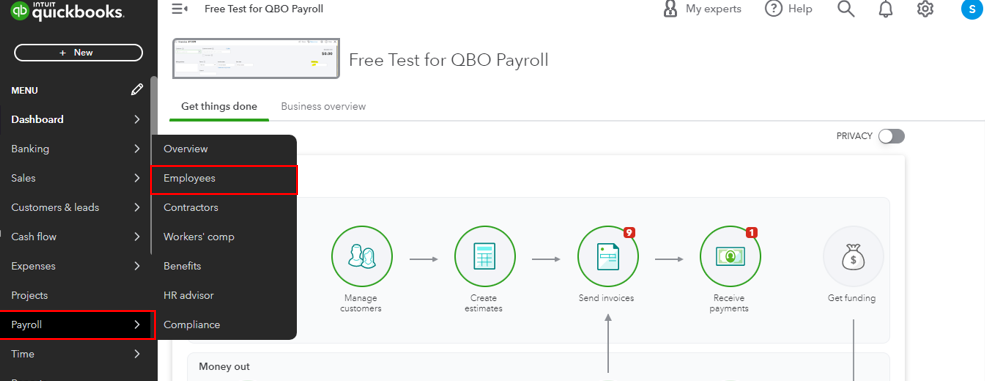Screen dimensions: 985x381
Task: Click the + New button
Action: (x=78, y=53)
